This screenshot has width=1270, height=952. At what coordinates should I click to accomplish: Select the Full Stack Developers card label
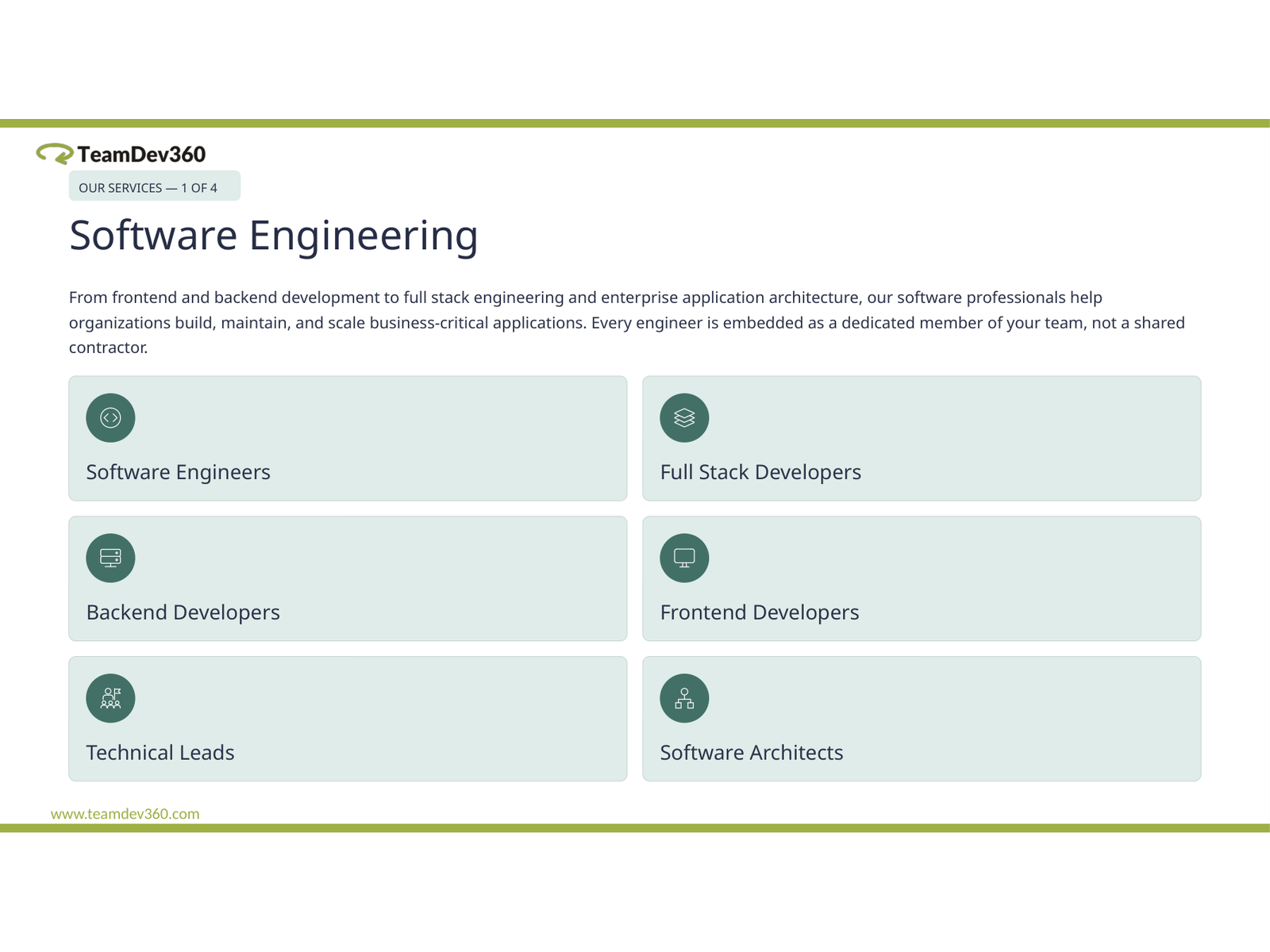click(x=760, y=472)
